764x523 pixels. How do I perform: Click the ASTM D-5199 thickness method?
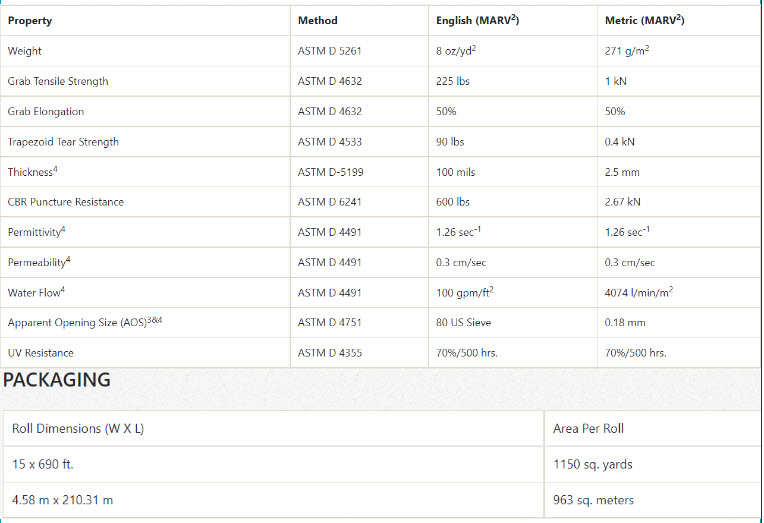(330, 172)
